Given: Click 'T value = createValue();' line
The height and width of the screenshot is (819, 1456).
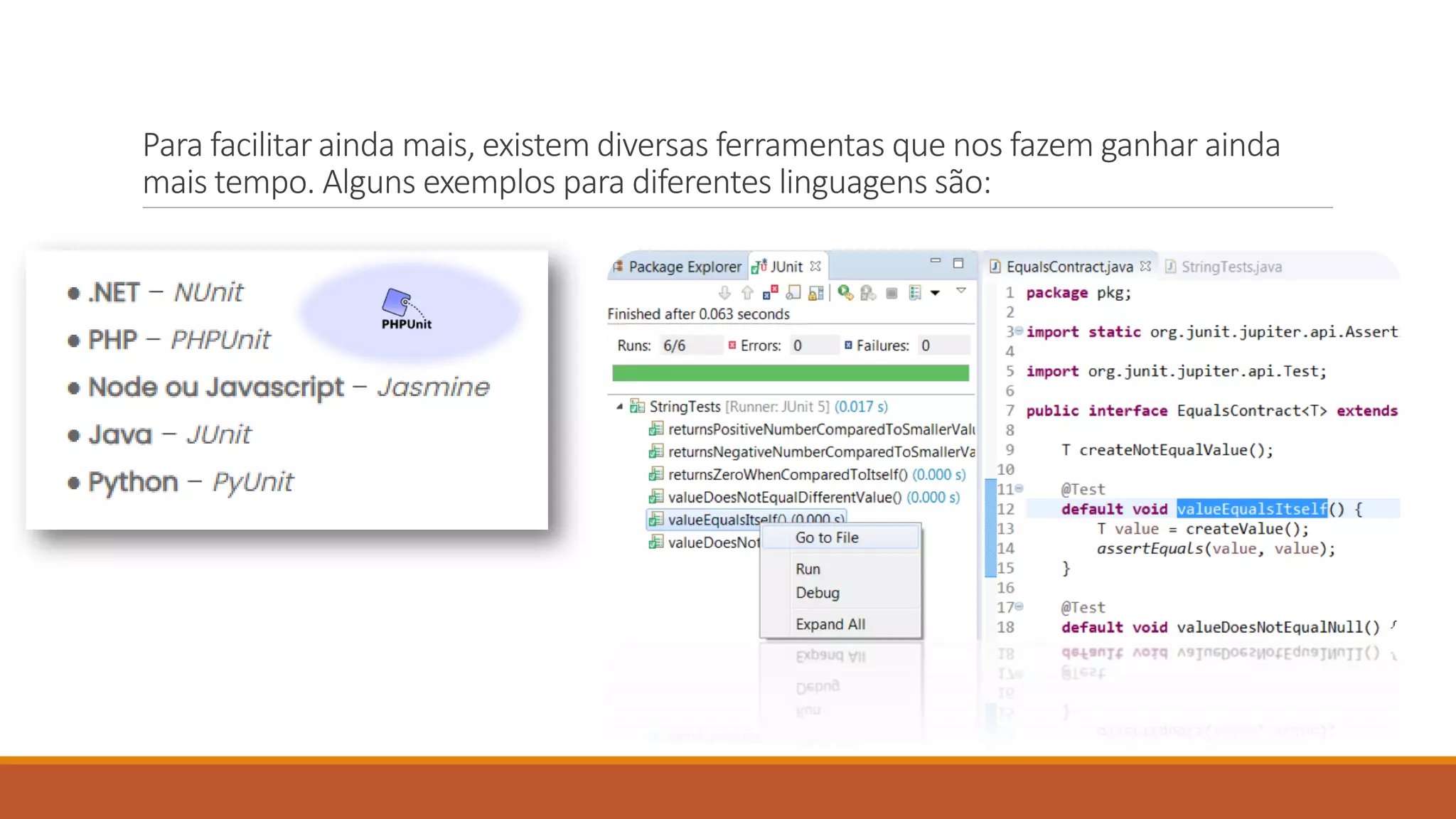Looking at the screenshot, I should click(x=1202, y=529).
